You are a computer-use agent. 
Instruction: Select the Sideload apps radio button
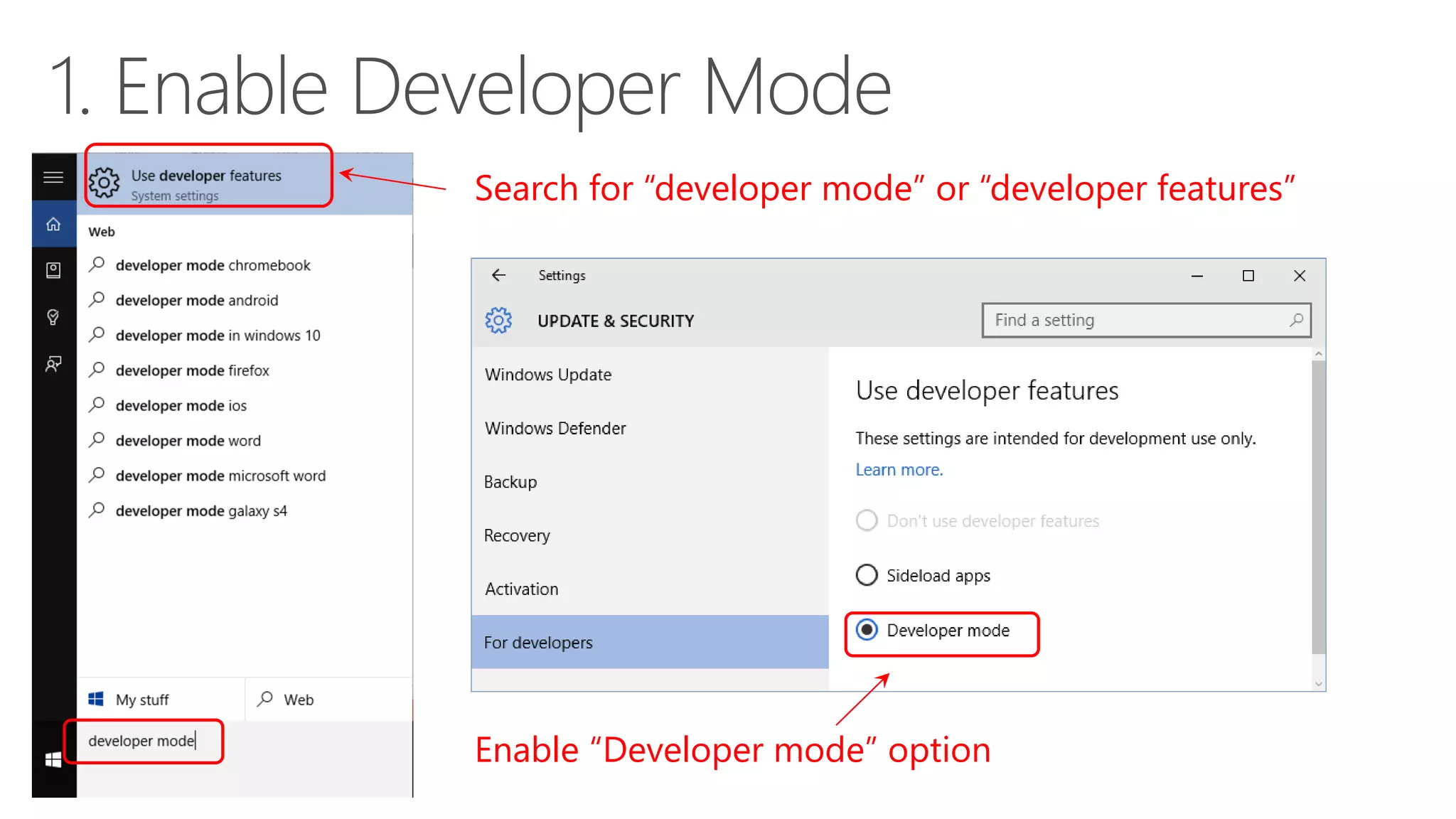tap(867, 575)
